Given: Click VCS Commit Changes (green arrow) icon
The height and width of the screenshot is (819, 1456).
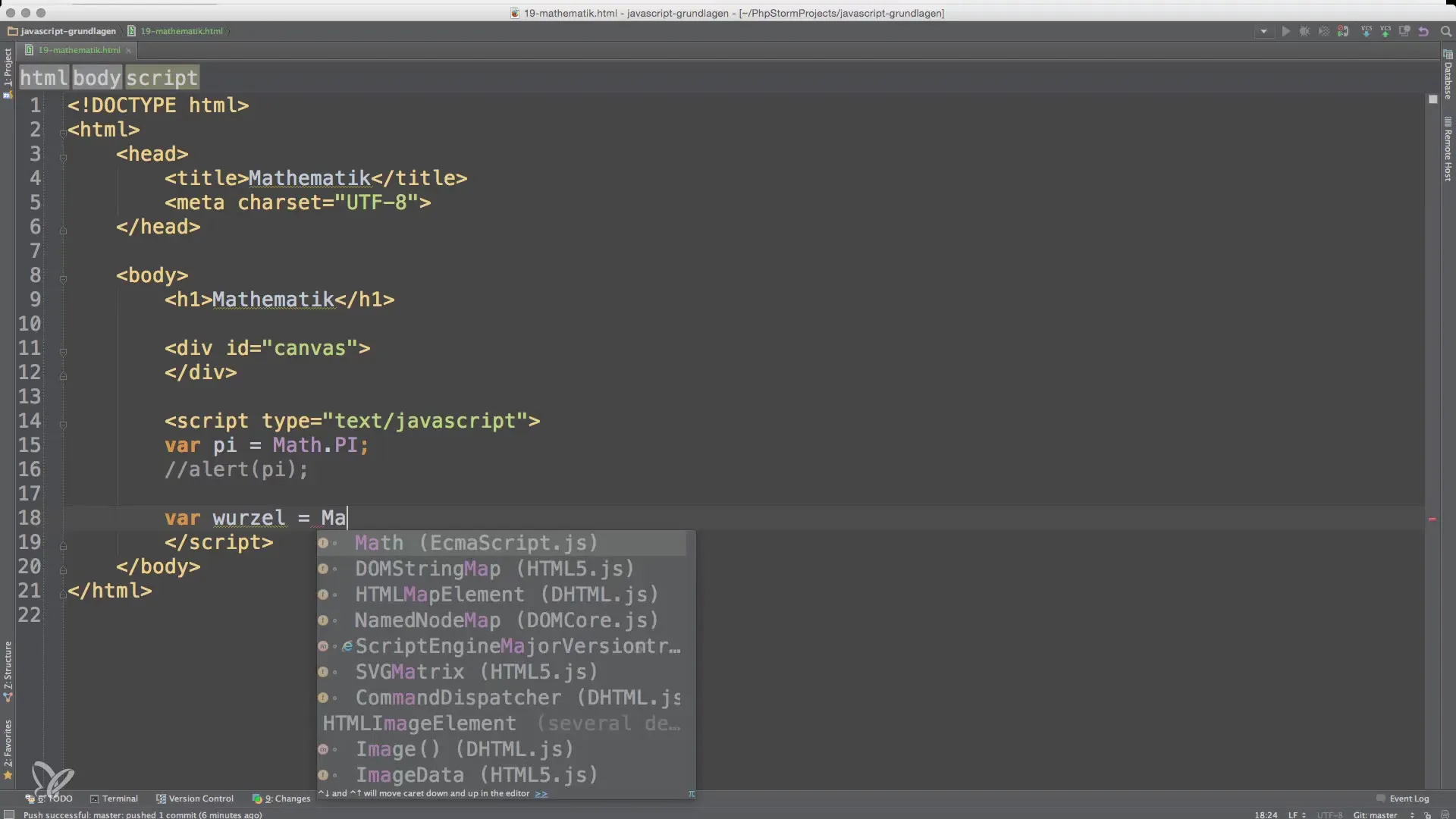Looking at the screenshot, I should [x=1385, y=32].
